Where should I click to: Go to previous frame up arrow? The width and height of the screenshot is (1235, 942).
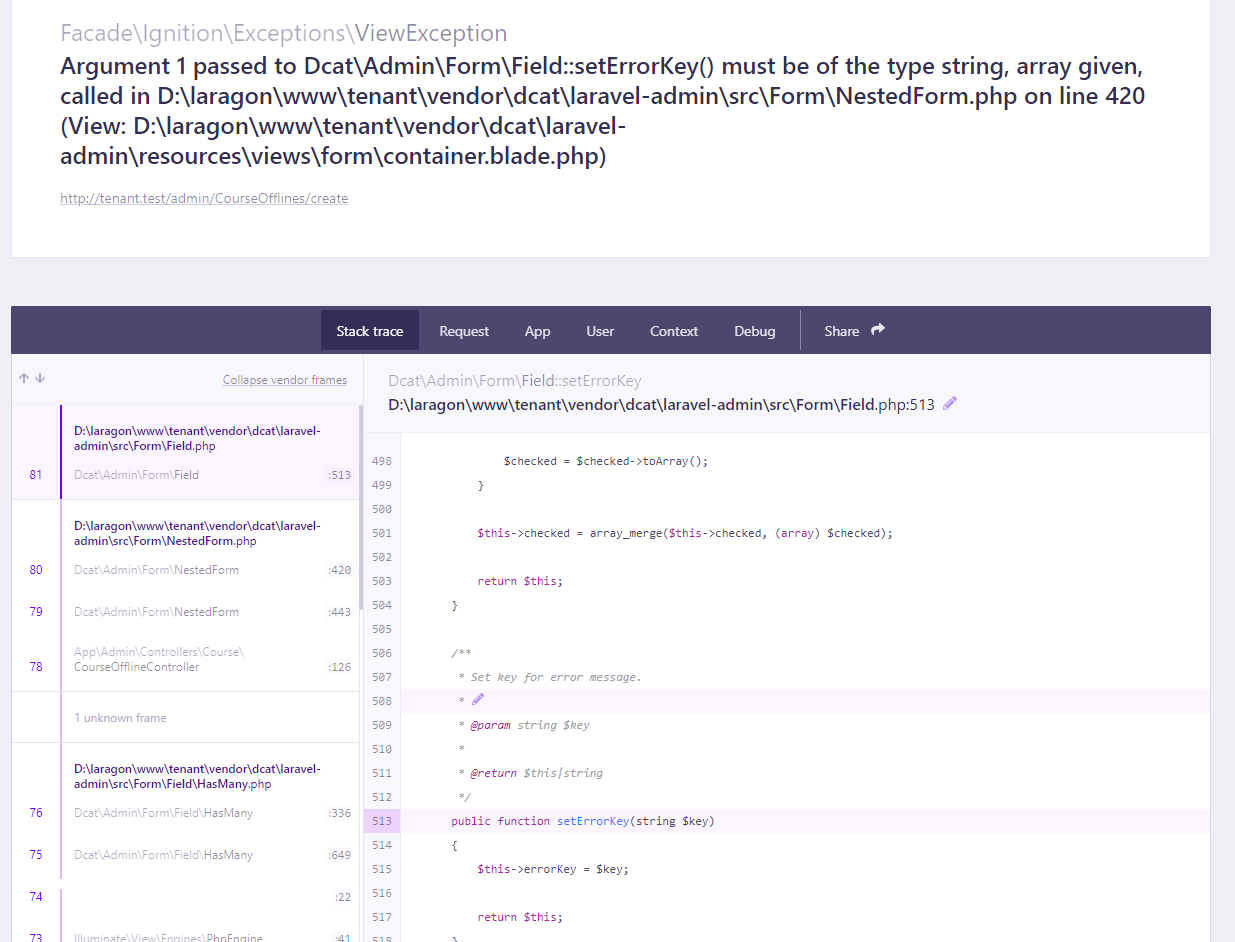pos(23,379)
